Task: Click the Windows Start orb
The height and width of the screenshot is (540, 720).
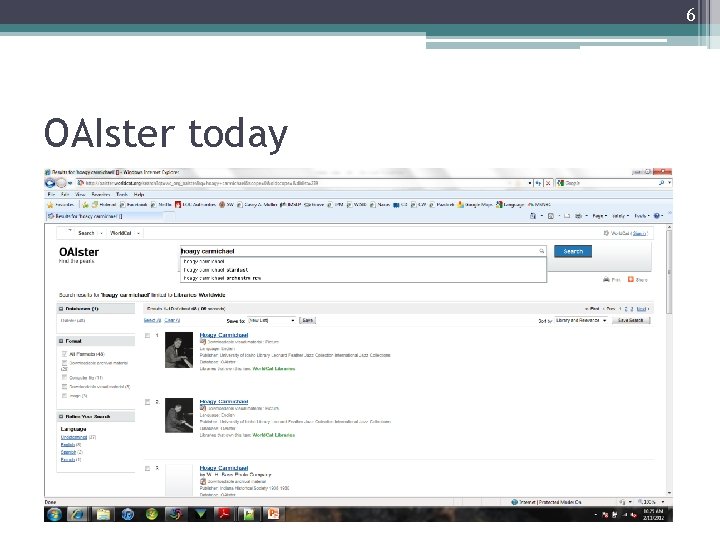Action: (x=55, y=514)
